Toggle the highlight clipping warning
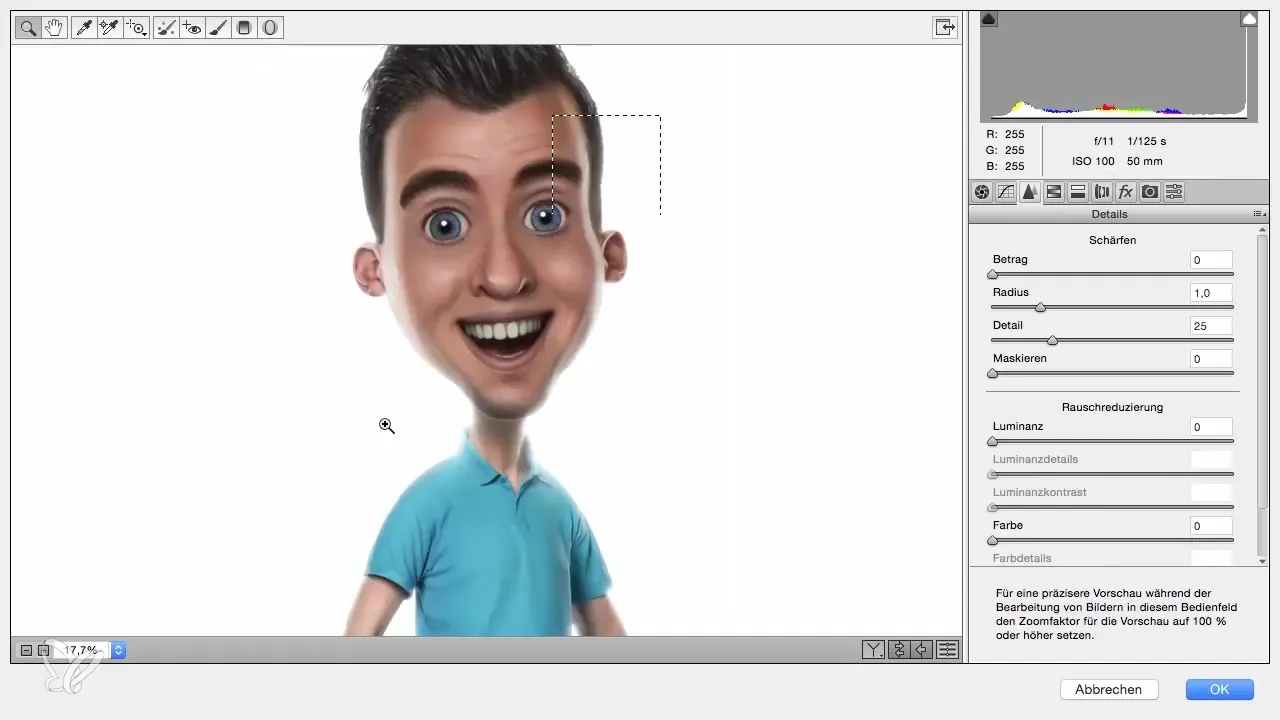This screenshot has width=1280, height=720. [1249, 18]
